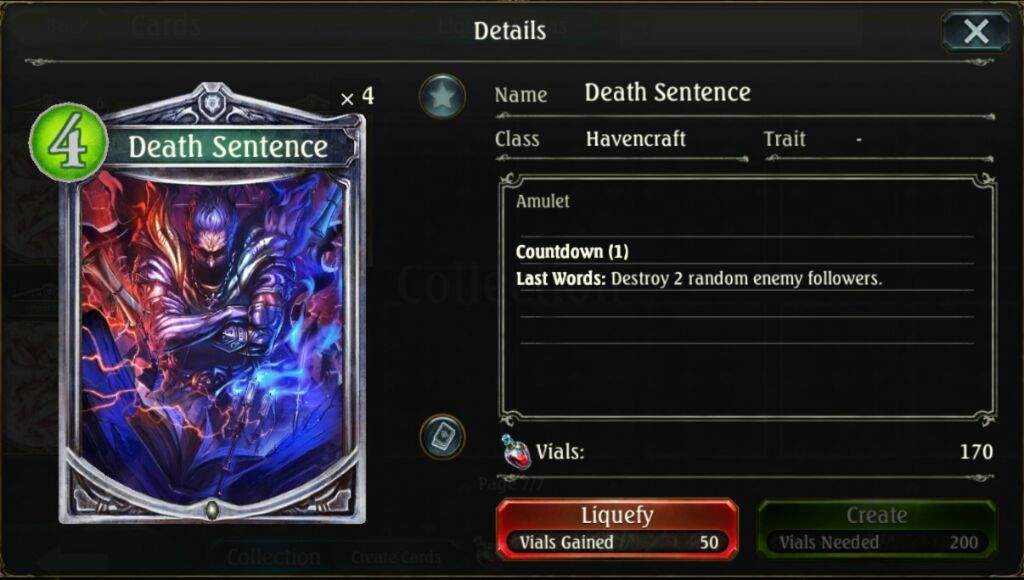
Task: Select the Death Sentence card name banner
Action: point(228,147)
